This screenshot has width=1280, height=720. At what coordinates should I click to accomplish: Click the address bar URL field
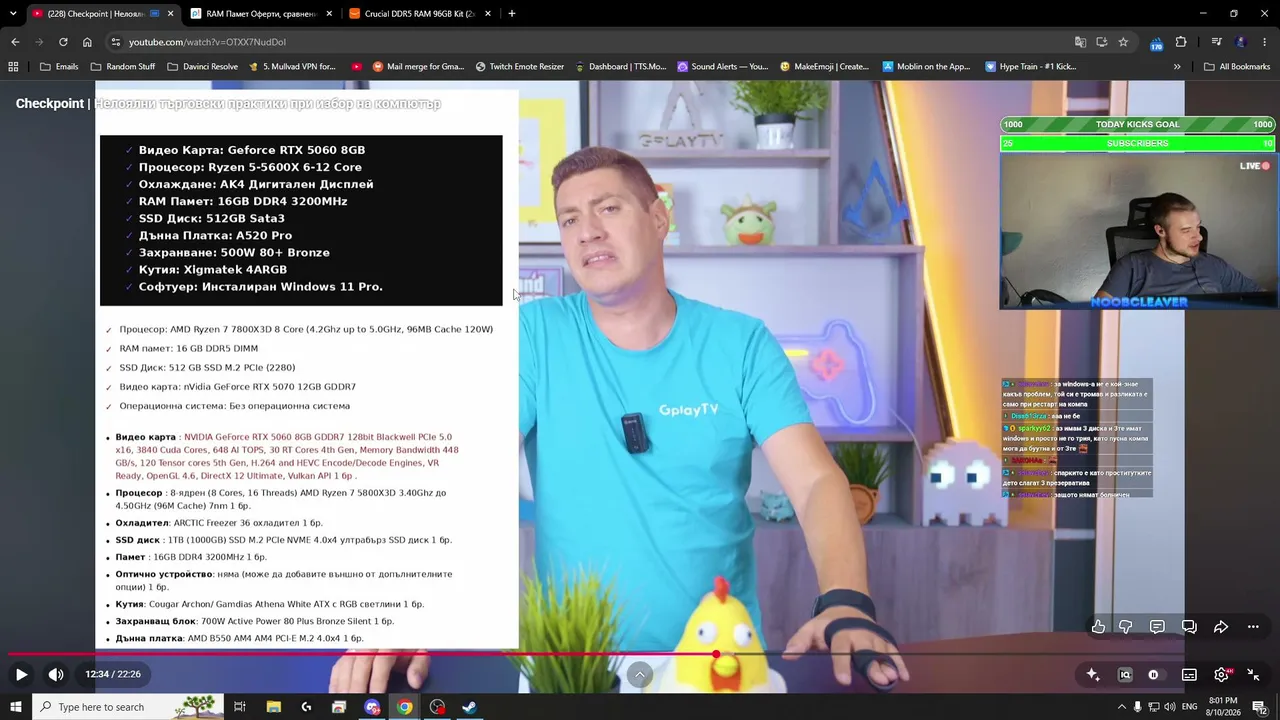tap(590, 42)
